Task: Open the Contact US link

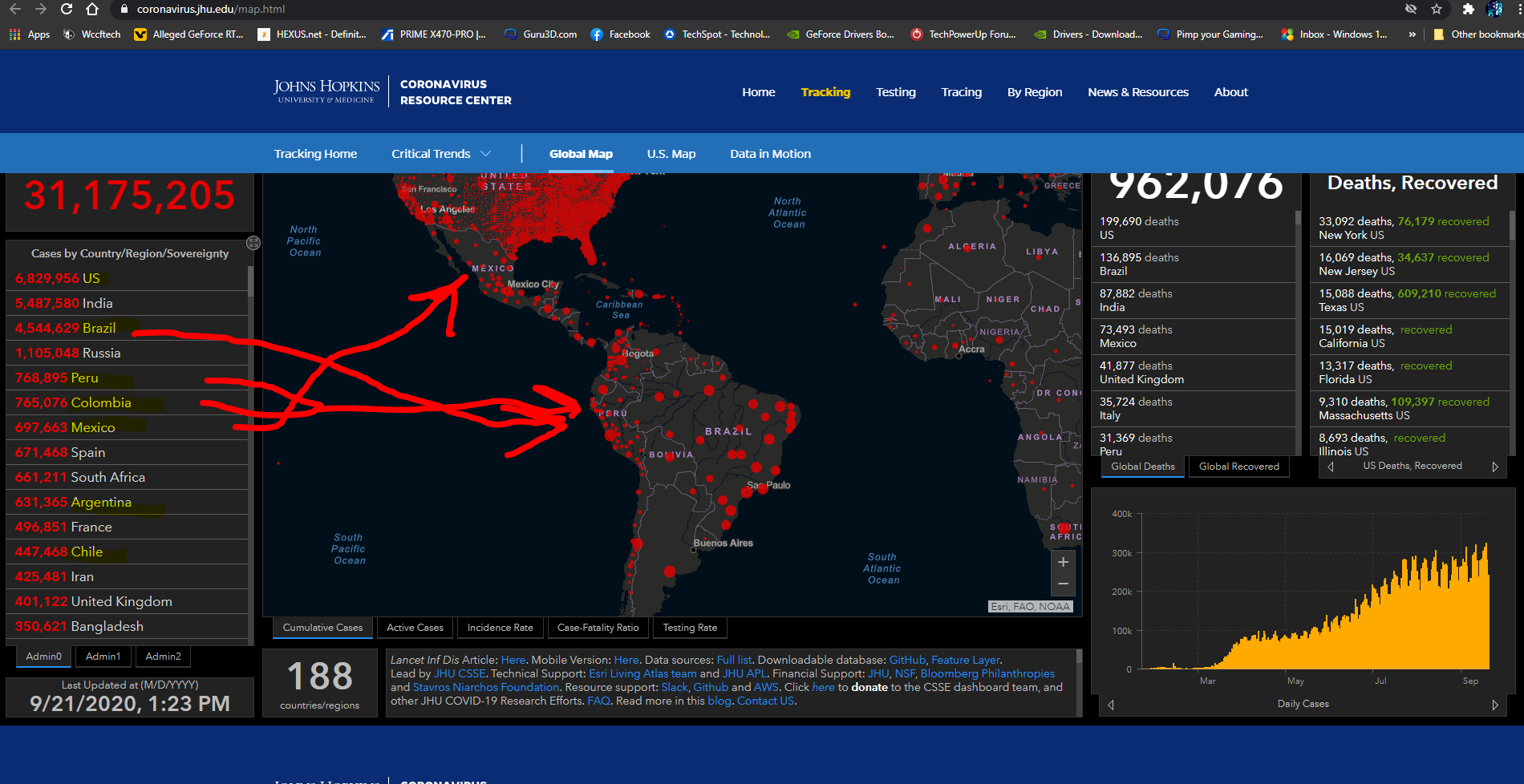Action: point(765,701)
